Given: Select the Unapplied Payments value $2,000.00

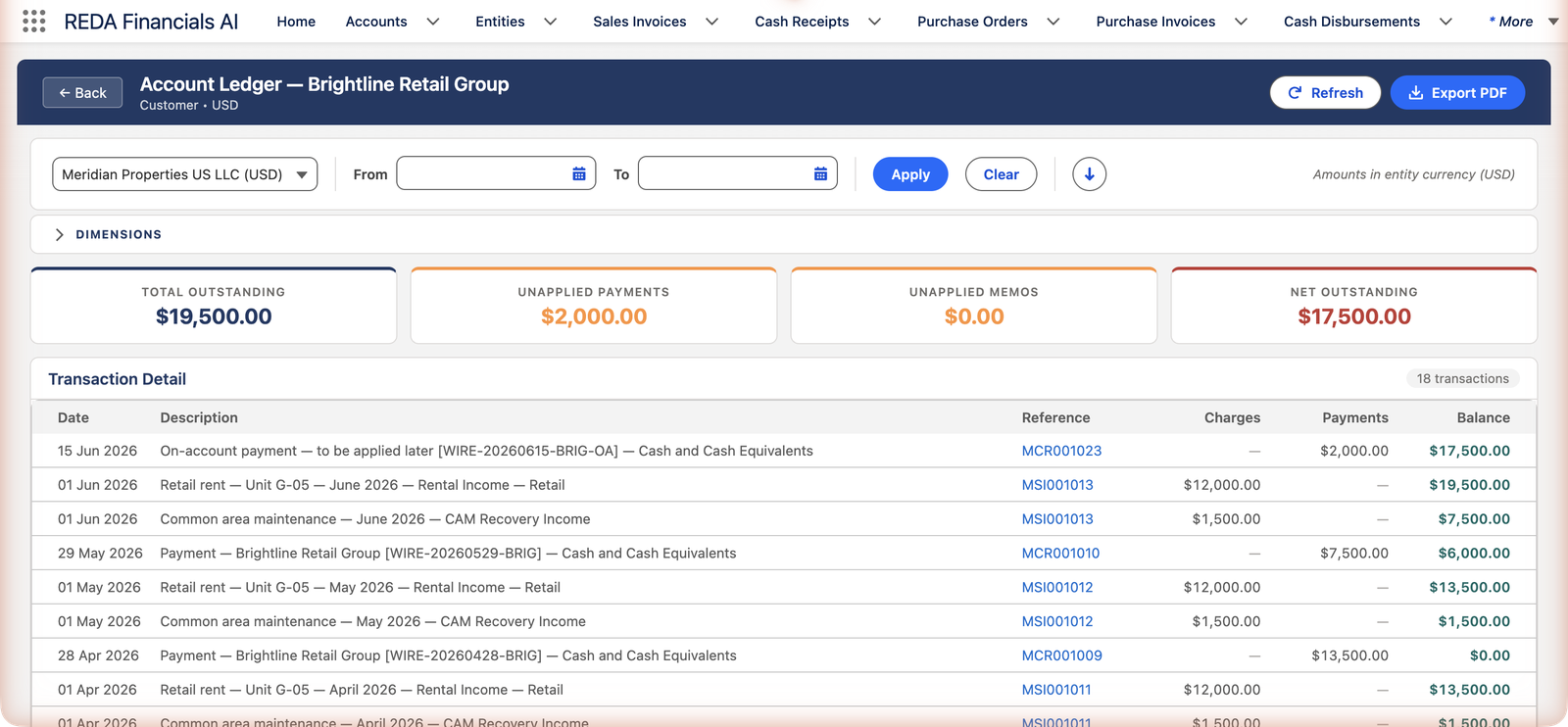Looking at the screenshot, I should [594, 316].
